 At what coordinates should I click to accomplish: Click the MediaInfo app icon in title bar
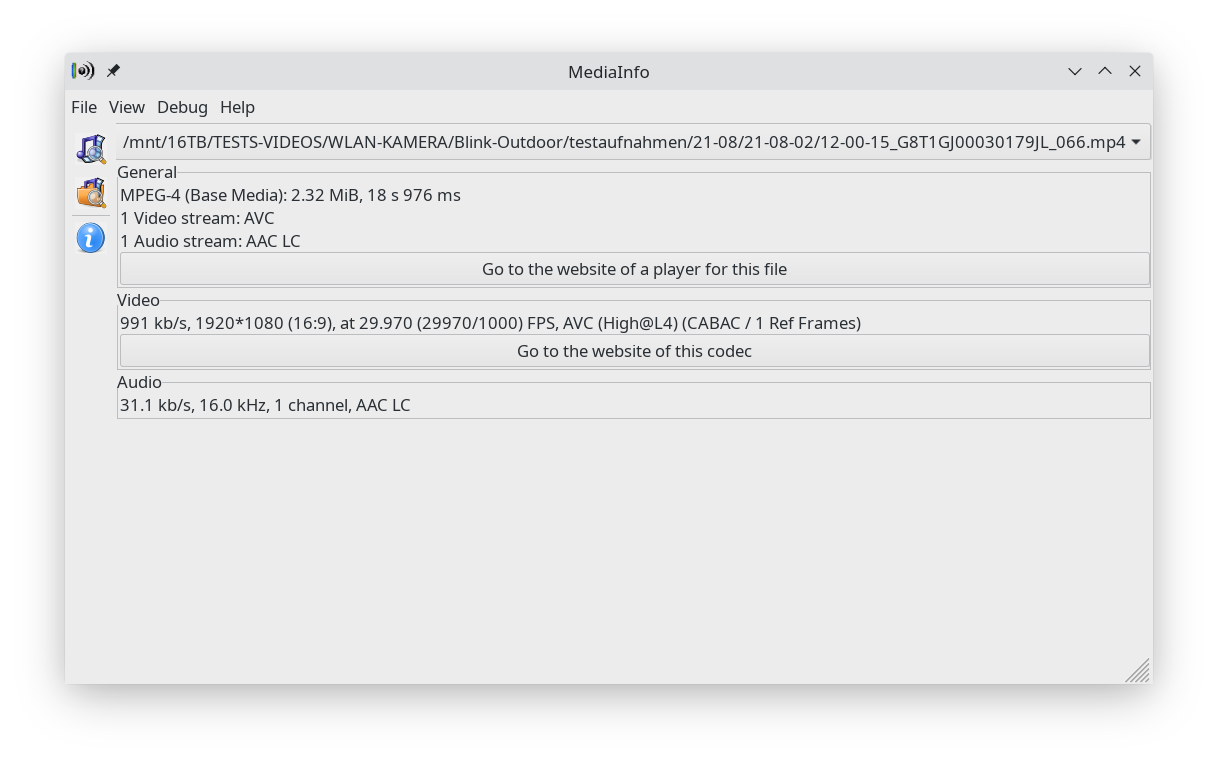(x=83, y=71)
